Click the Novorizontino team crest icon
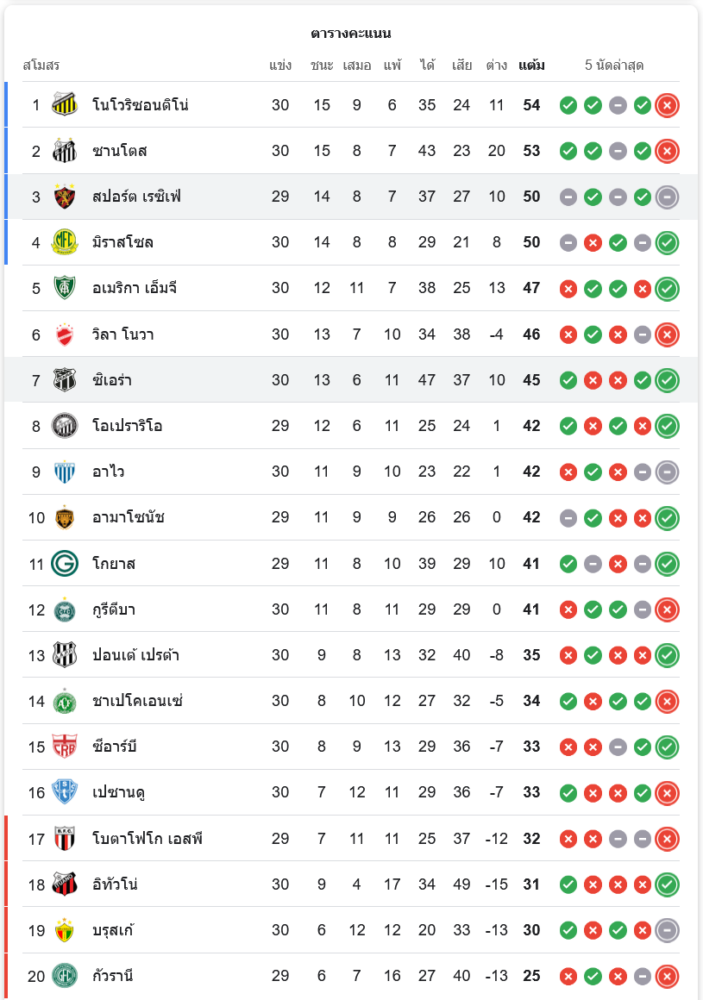This screenshot has width=703, height=1000. (x=65, y=105)
